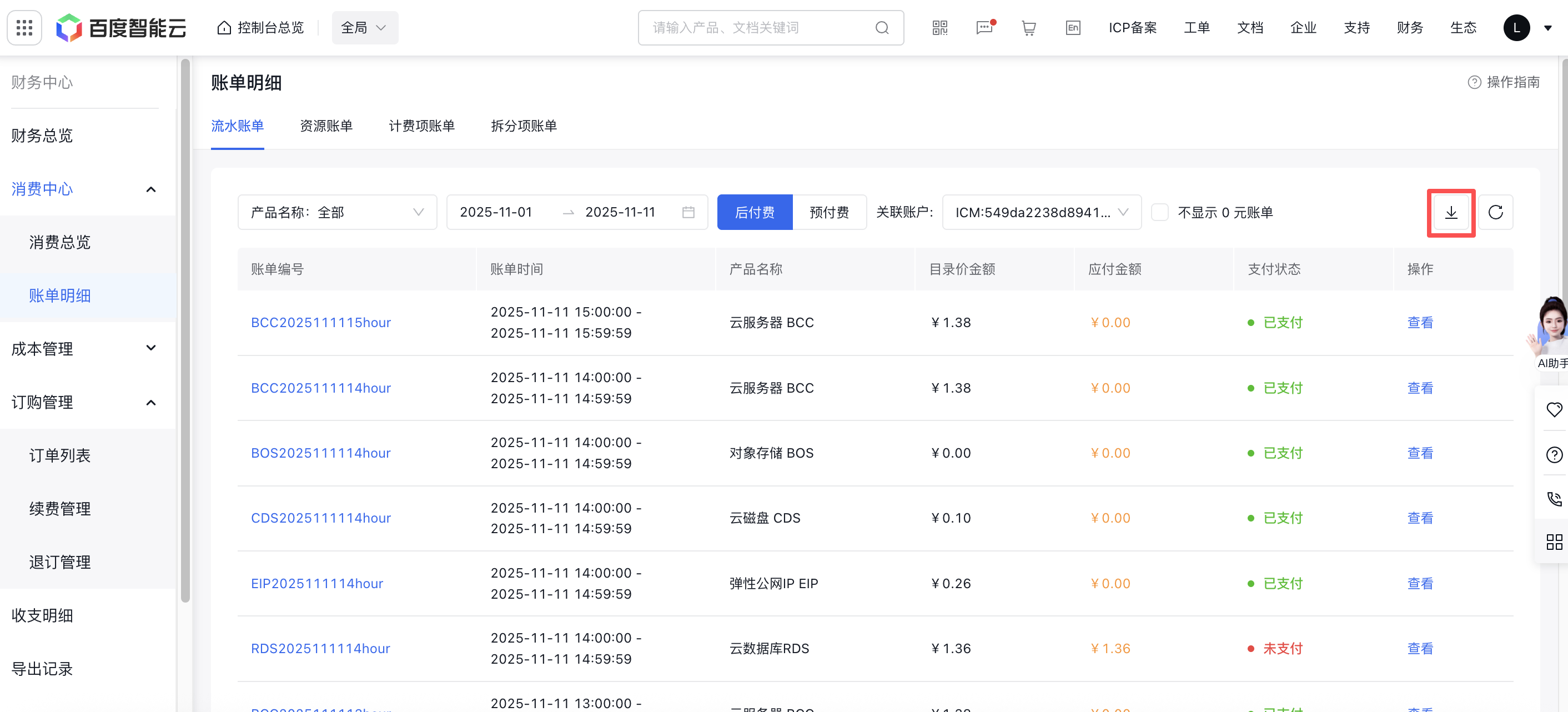Click the phone contact icon on right sidebar

[1554, 499]
